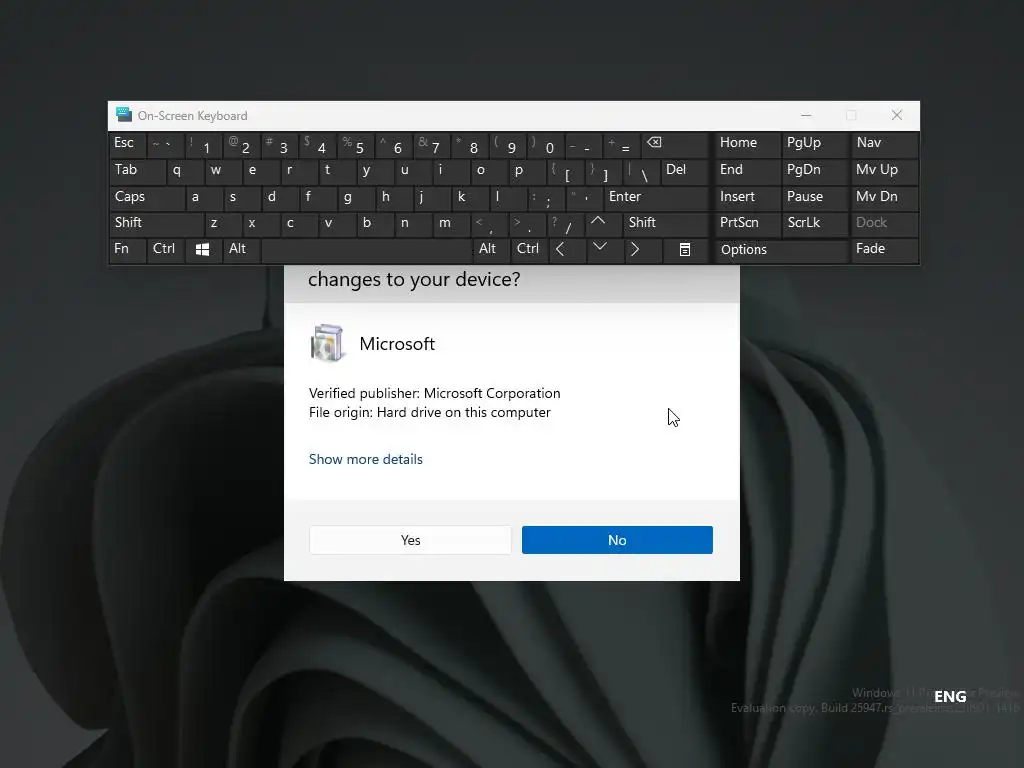This screenshot has height=768, width=1024.
Task: Tap the PrtScn key
Action: click(747, 223)
